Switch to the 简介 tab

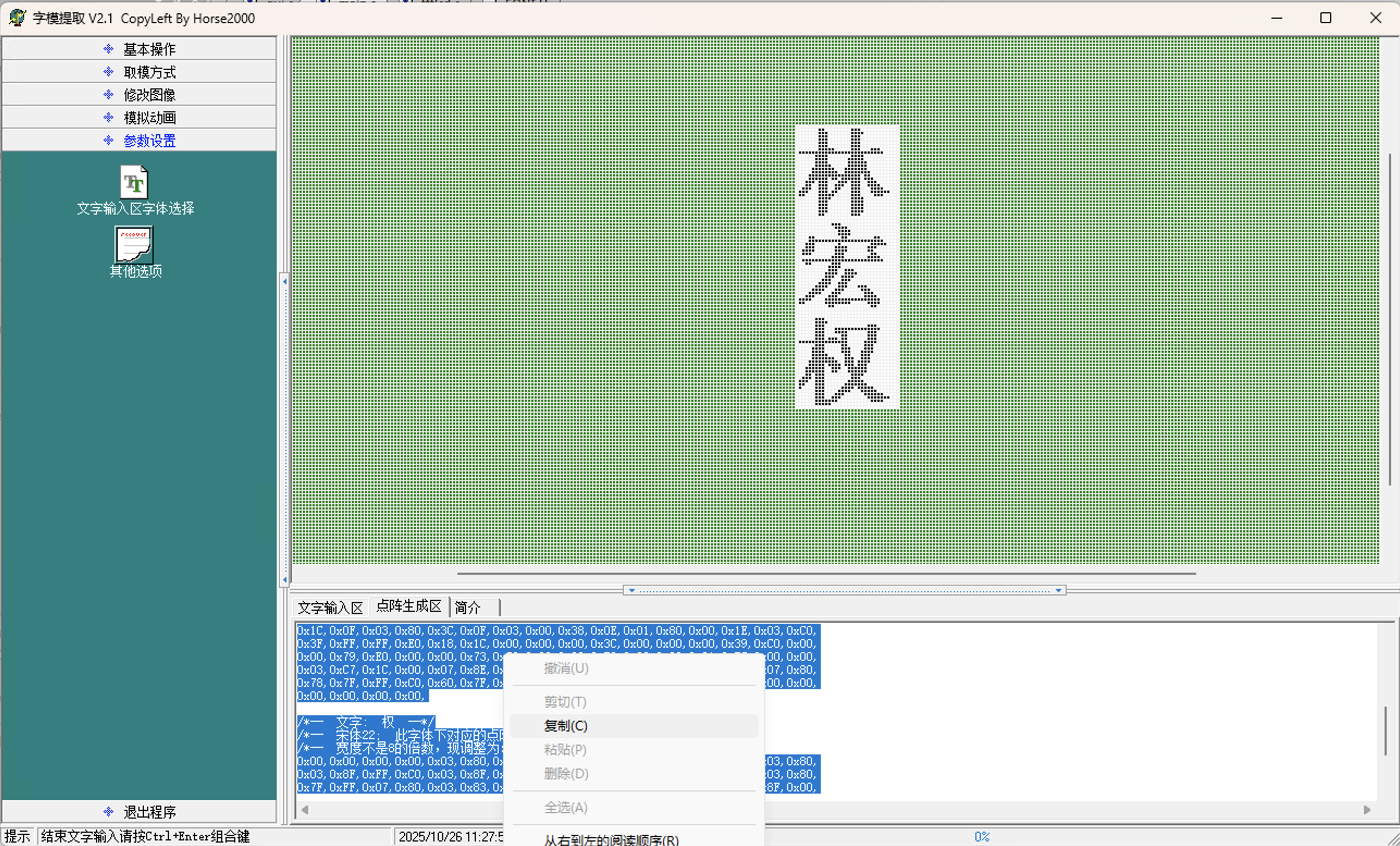click(x=468, y=608)
